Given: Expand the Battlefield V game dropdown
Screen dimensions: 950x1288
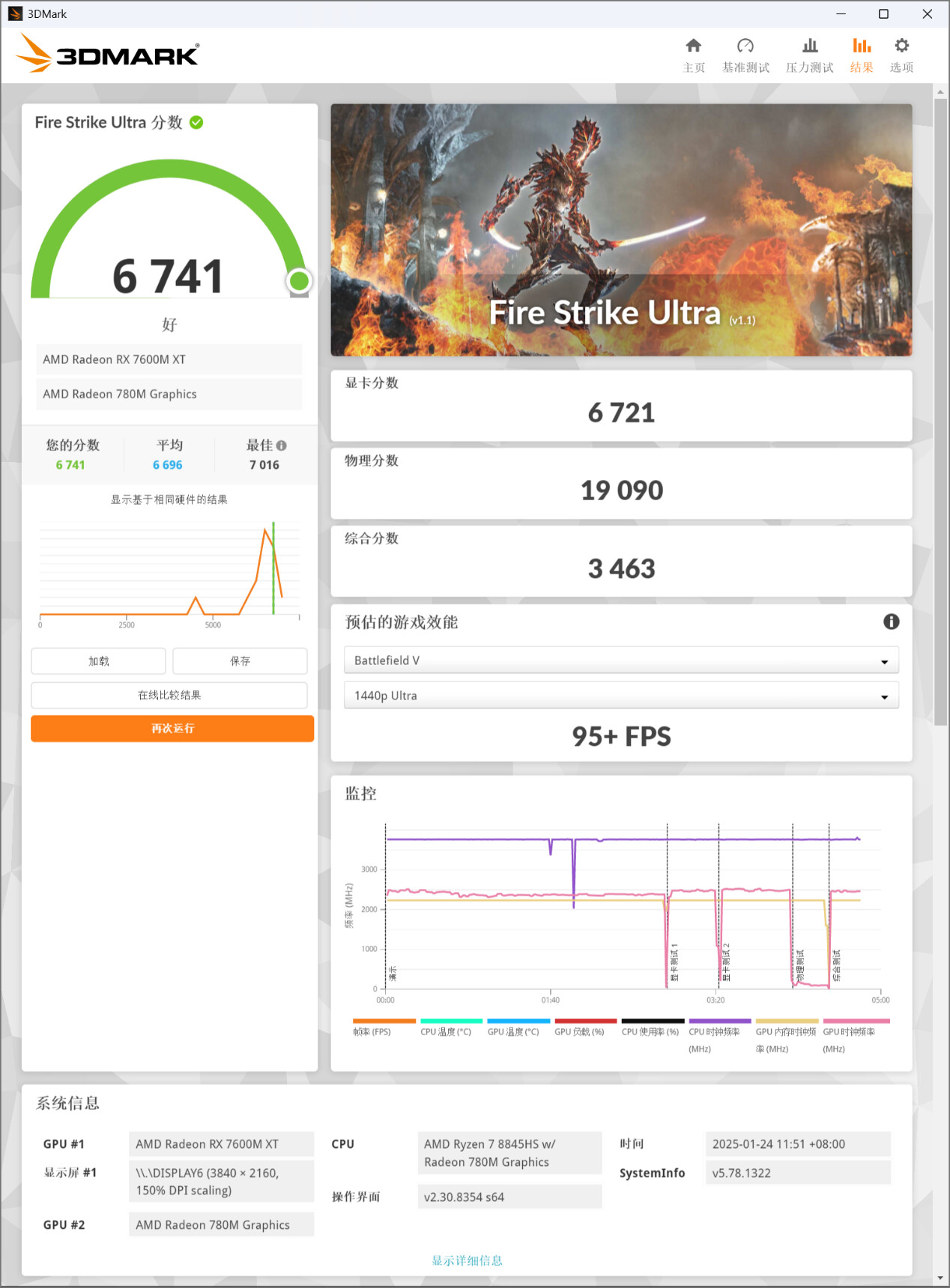Looking at the screenshot, I should pos(621,660).
